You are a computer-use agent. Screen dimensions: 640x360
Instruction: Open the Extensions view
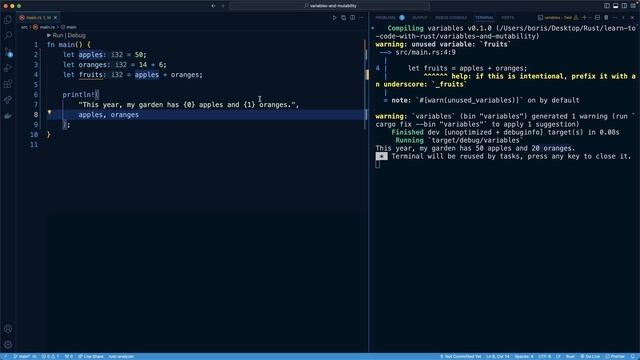pos(8,84)
